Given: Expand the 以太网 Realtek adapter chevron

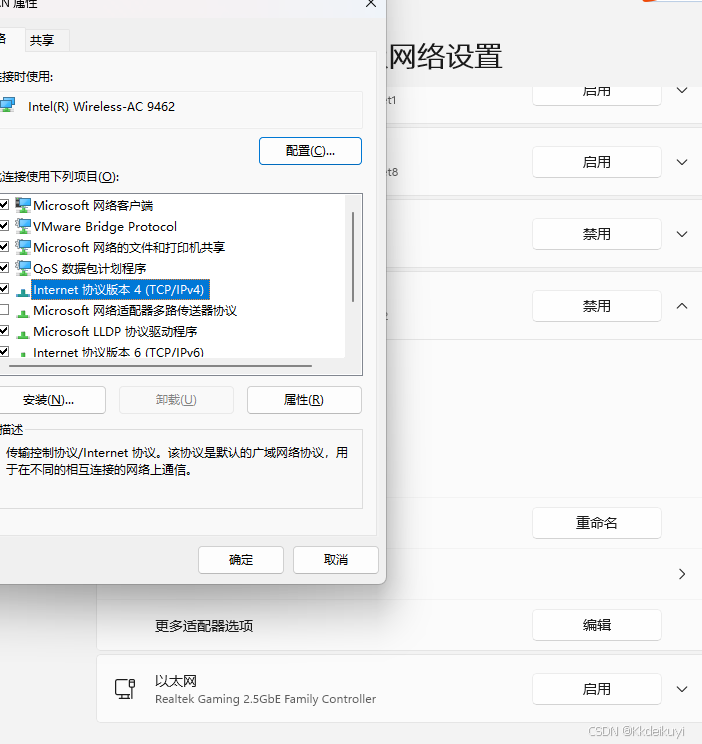Looking at the screenshot, I should coord(682,689).
